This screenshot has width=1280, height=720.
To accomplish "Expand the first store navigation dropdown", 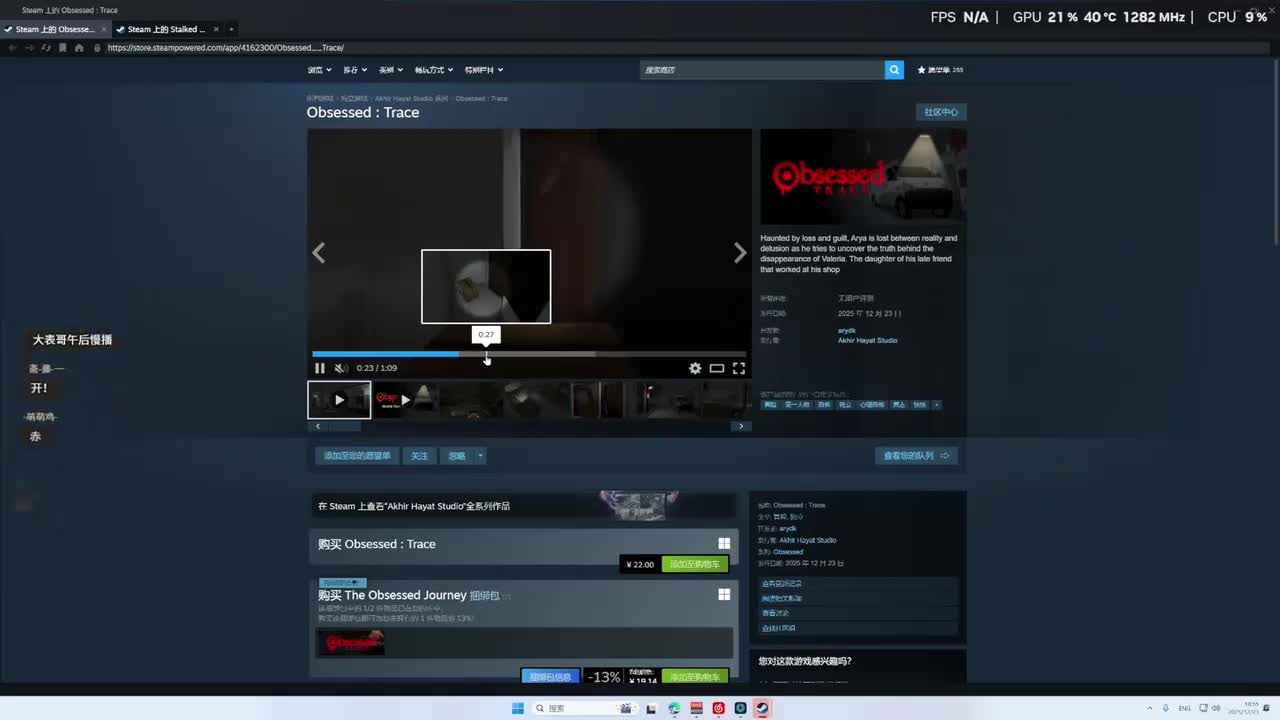I will pyautogui.click(x=319, y=70).
